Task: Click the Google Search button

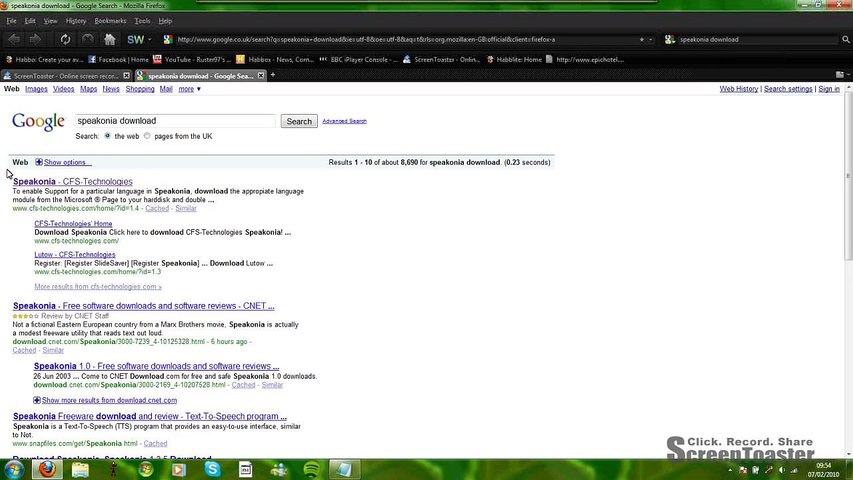Action: (x=299, y=121)
